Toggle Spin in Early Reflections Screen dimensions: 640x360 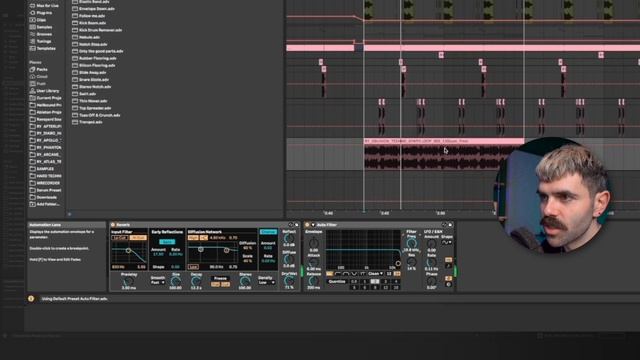167,242
